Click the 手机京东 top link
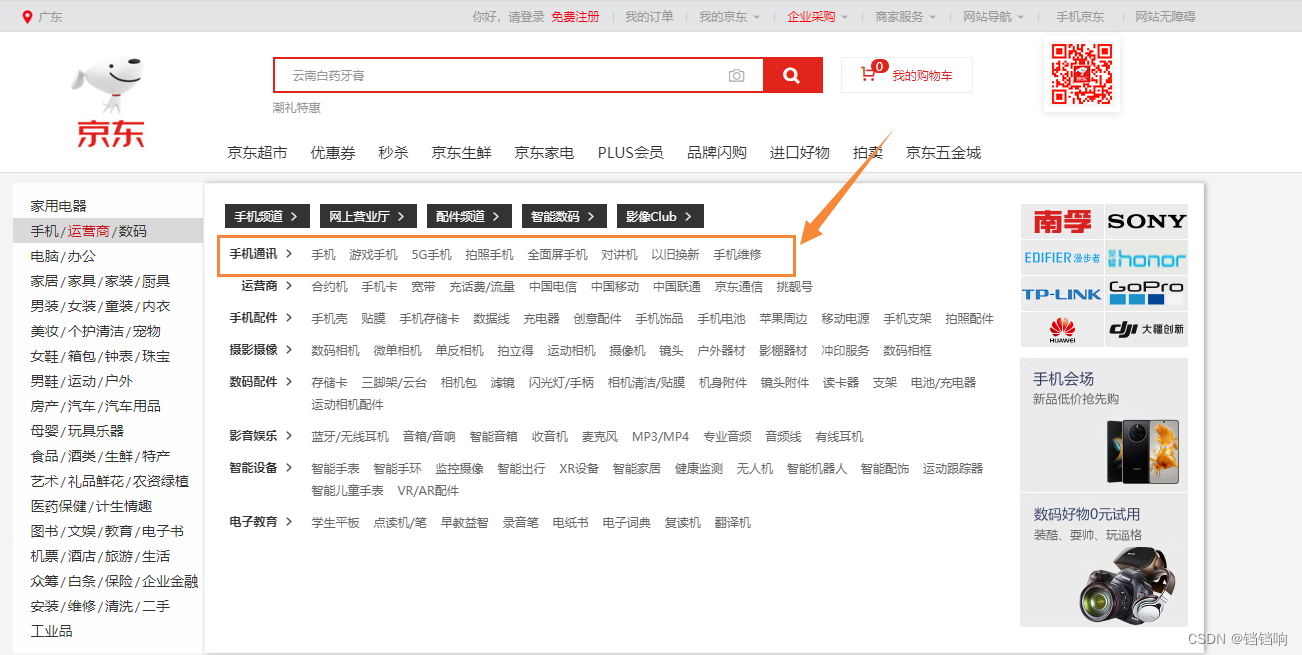Image resolution: width=1302 pixels, height=655 pixels. 1080,17
